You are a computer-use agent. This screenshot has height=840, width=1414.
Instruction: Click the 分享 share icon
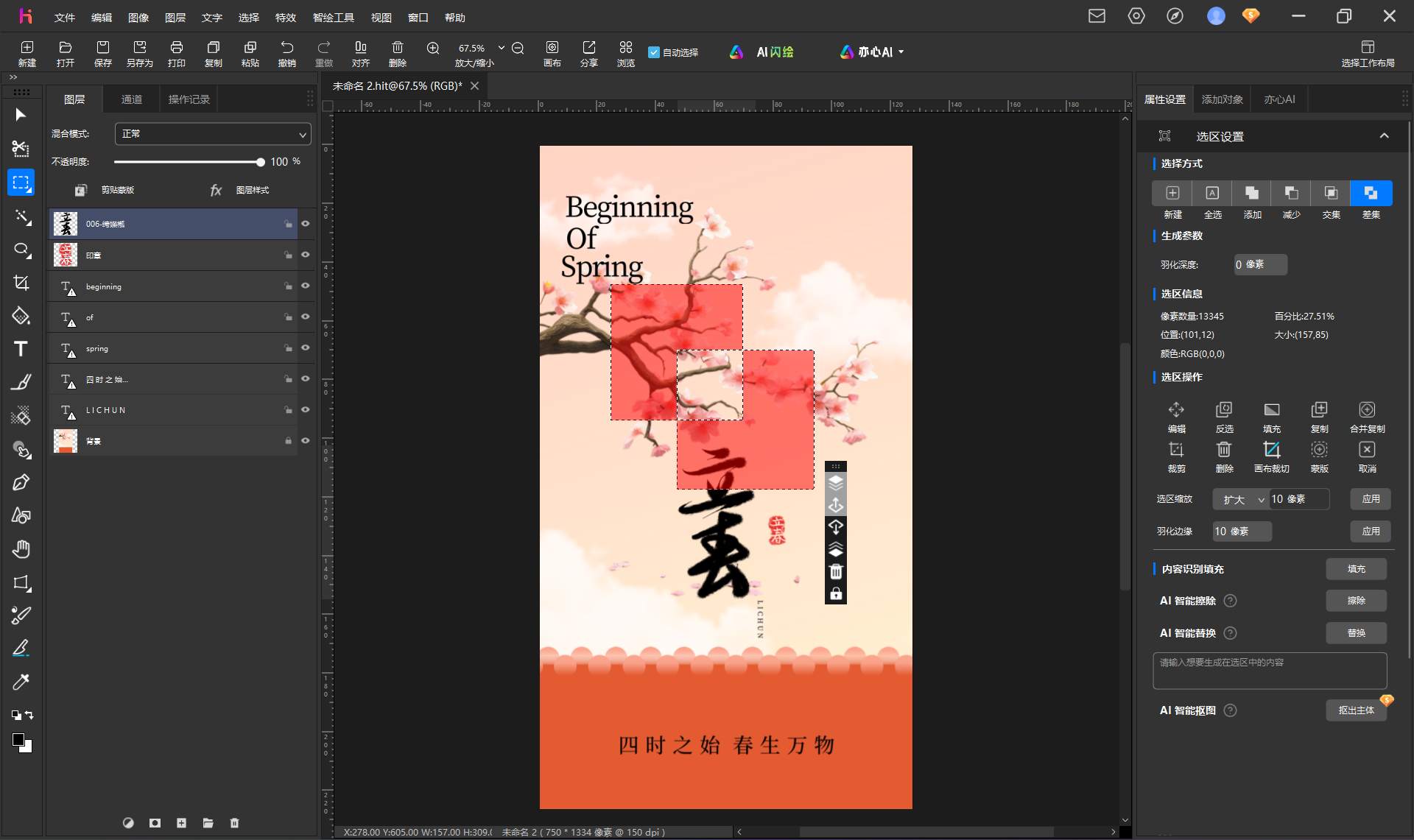click(x=588, y=53)
